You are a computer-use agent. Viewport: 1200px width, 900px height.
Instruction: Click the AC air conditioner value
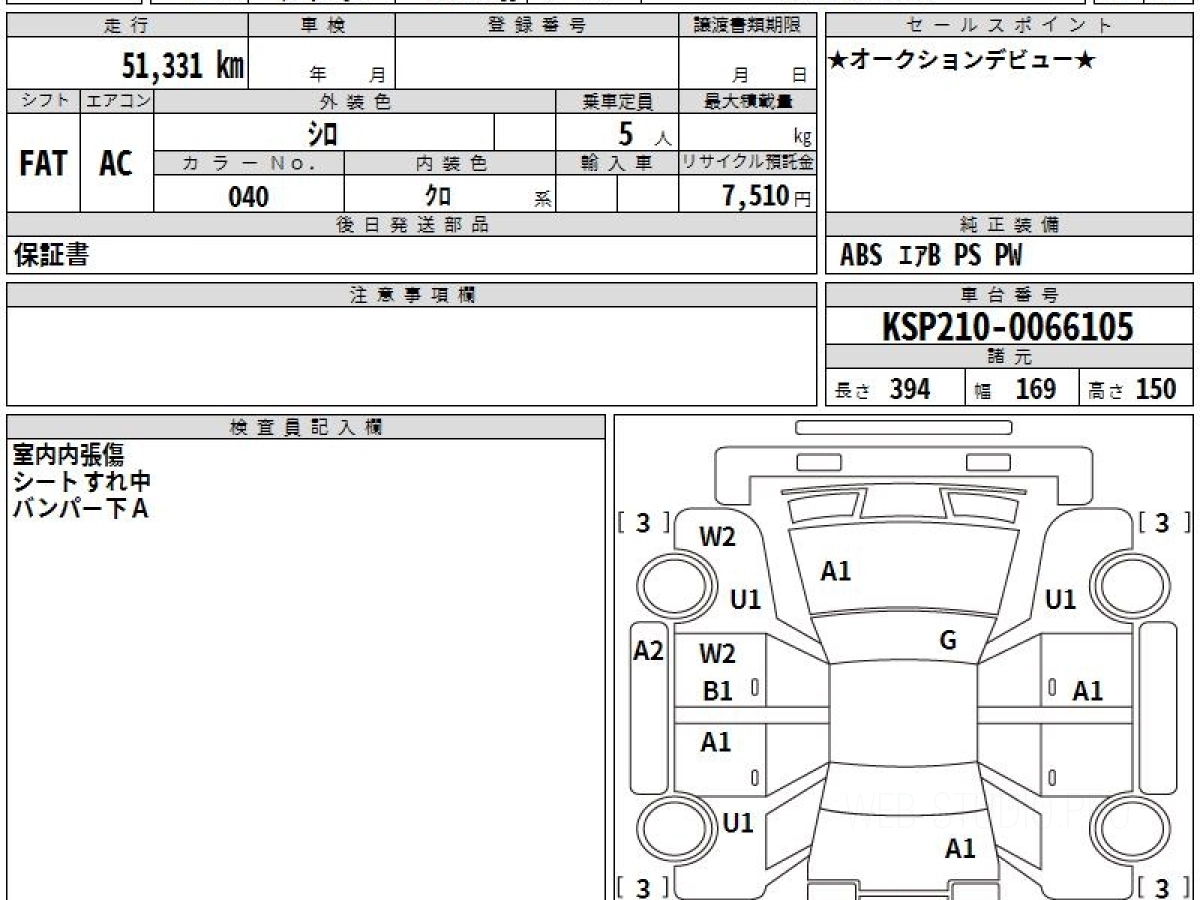(116, 163)
